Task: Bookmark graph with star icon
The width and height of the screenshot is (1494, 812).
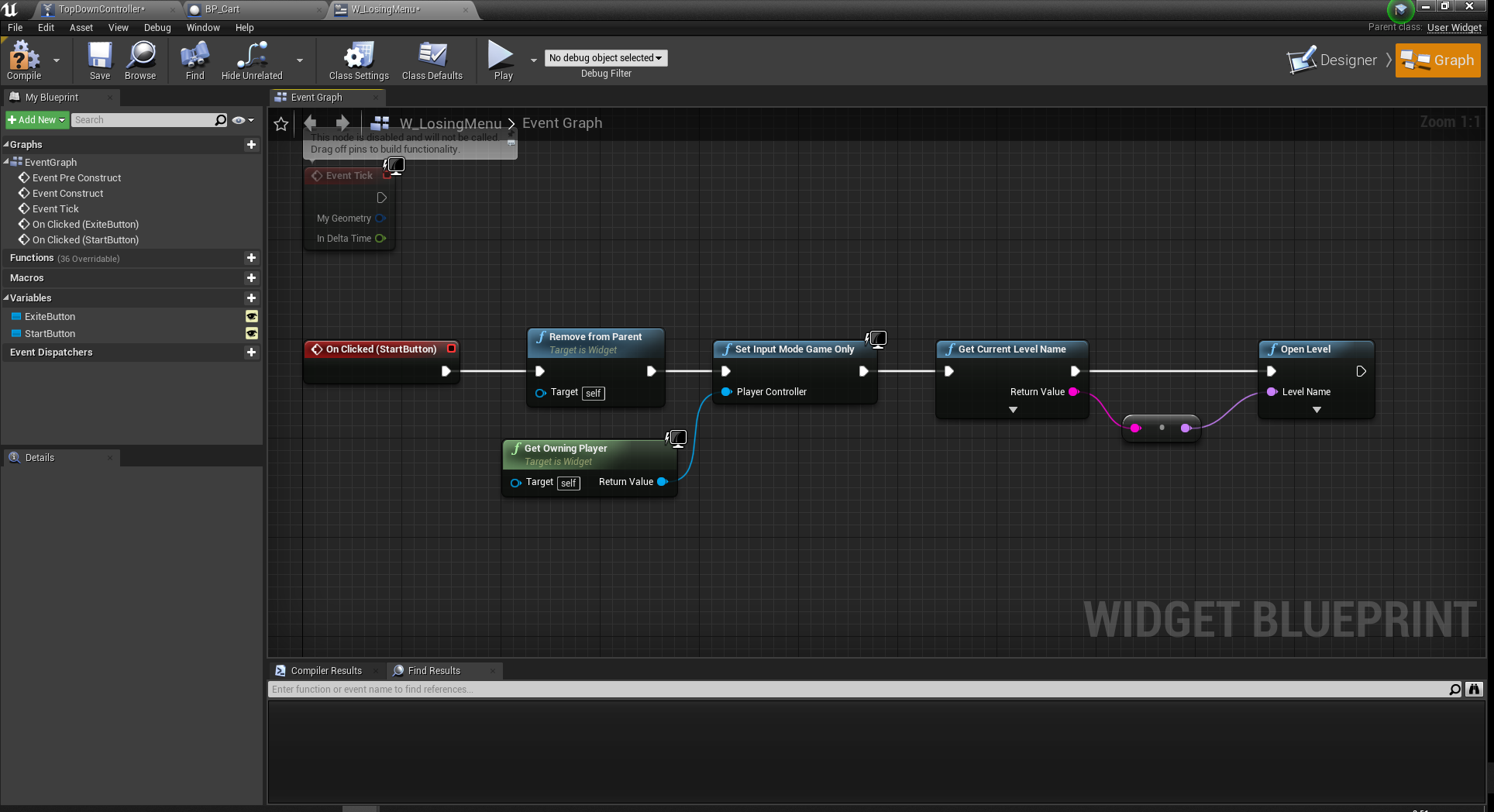Action: pos(281,124)
